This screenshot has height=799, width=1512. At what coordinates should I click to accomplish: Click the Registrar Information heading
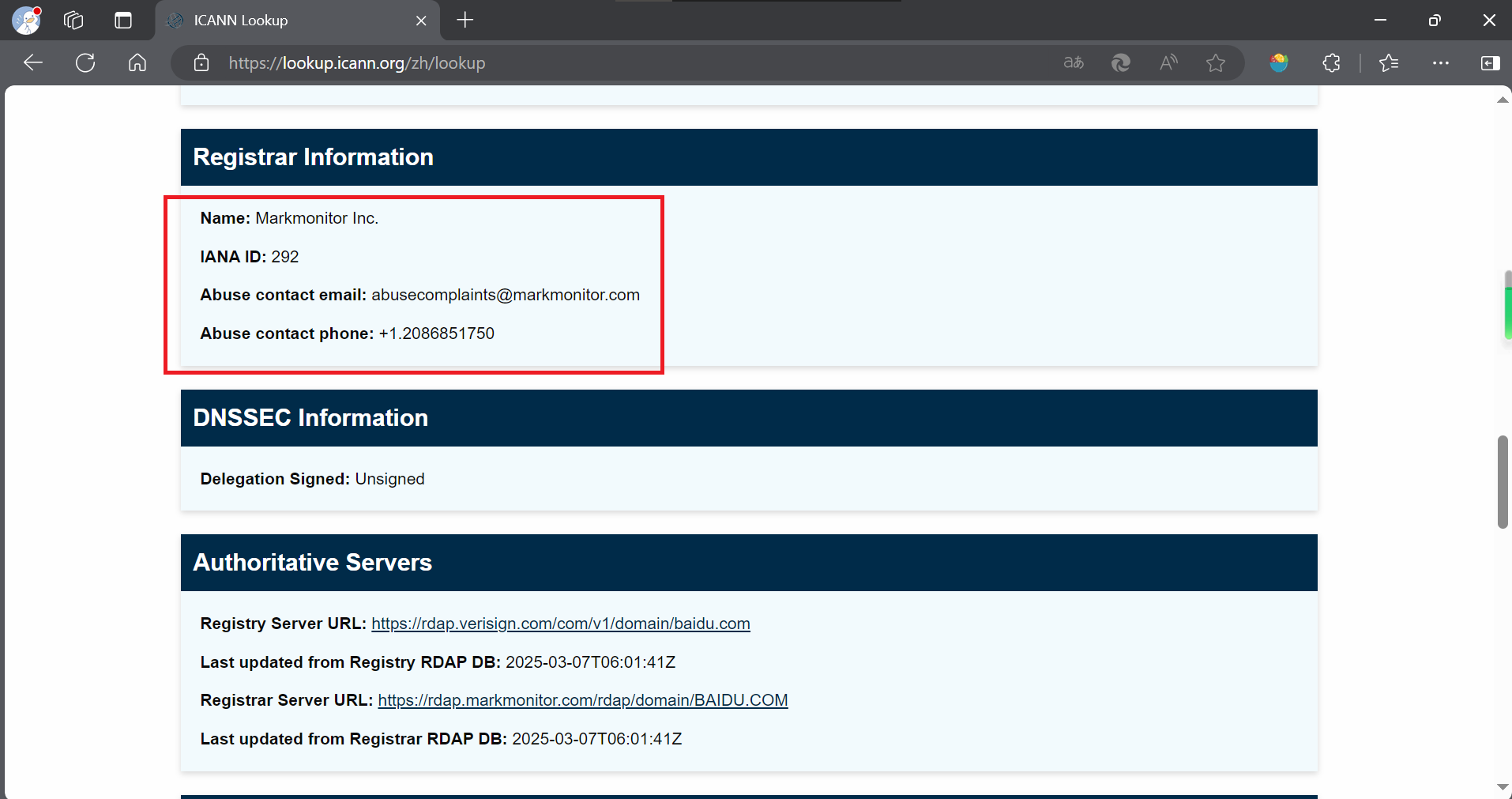[x=314, y=157]
